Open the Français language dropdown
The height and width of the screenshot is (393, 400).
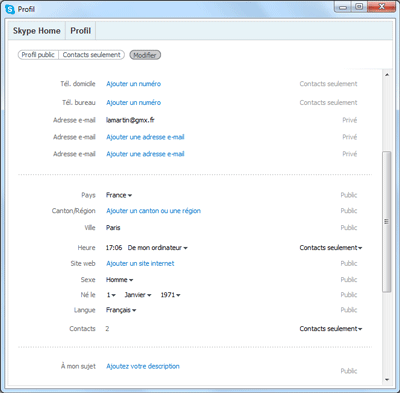pos(121,310)
